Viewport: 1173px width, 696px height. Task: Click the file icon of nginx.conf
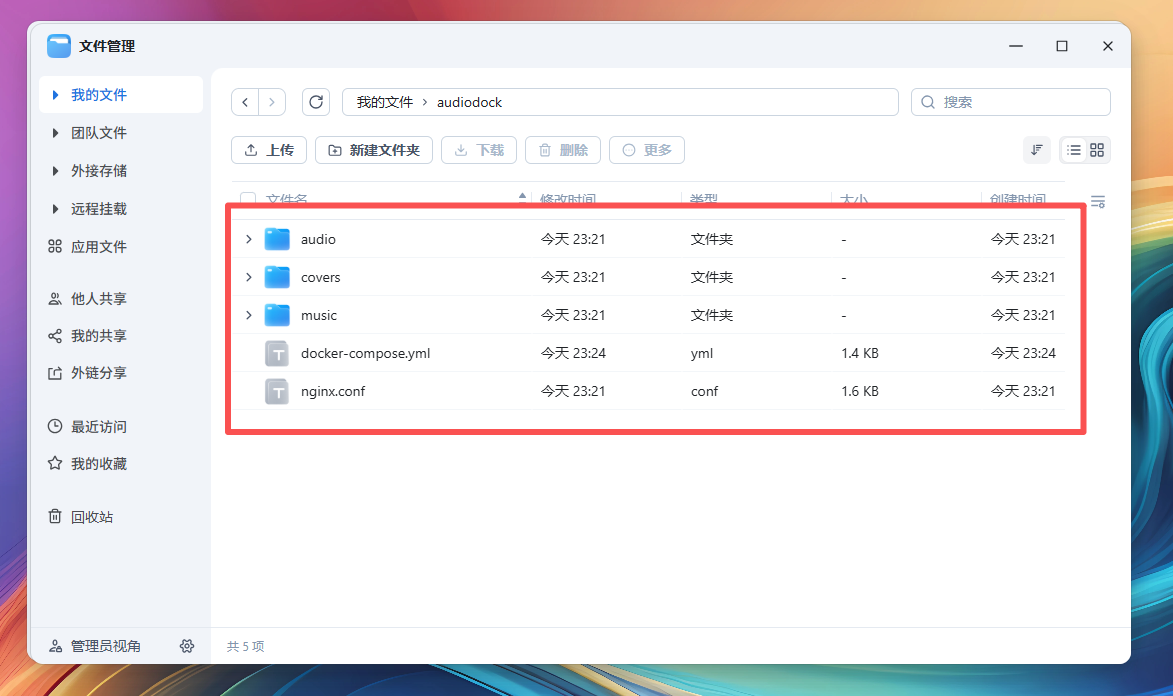click(276, 391)
